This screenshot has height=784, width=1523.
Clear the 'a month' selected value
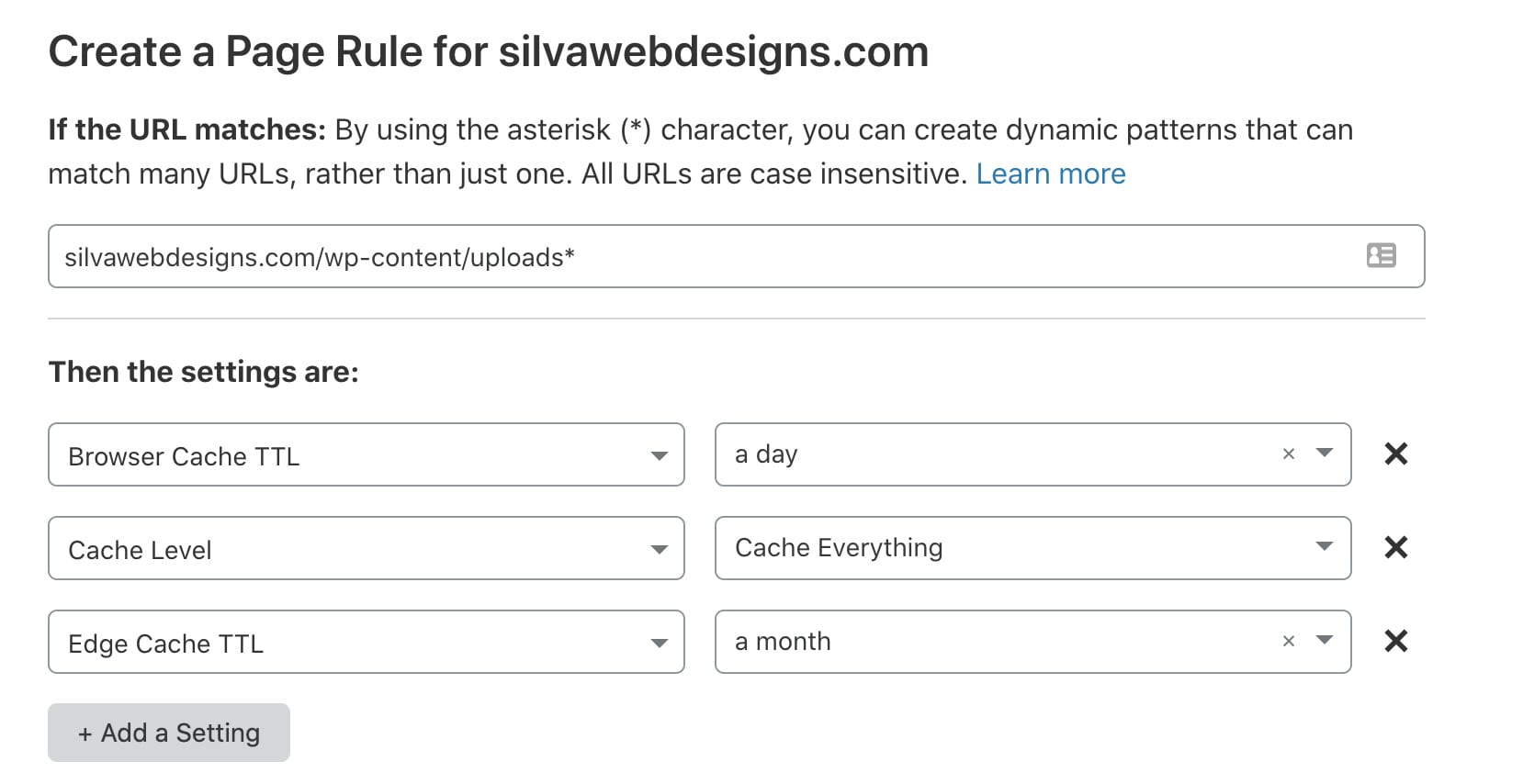1288,641
